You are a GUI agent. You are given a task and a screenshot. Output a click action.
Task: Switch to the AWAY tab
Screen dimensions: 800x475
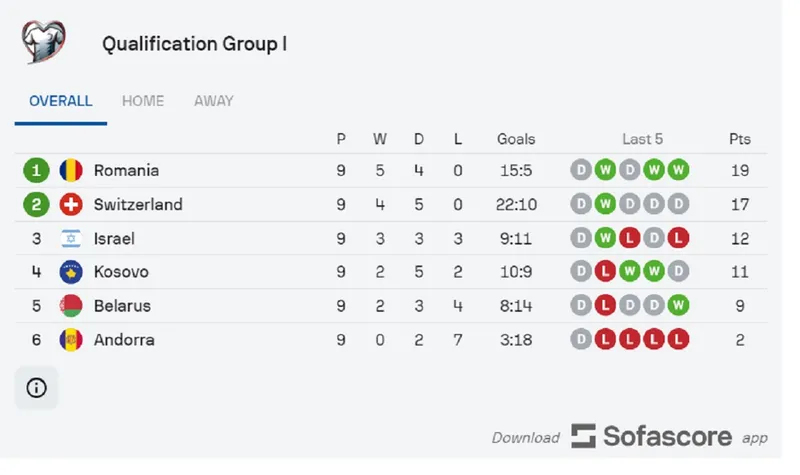point(214,101)
